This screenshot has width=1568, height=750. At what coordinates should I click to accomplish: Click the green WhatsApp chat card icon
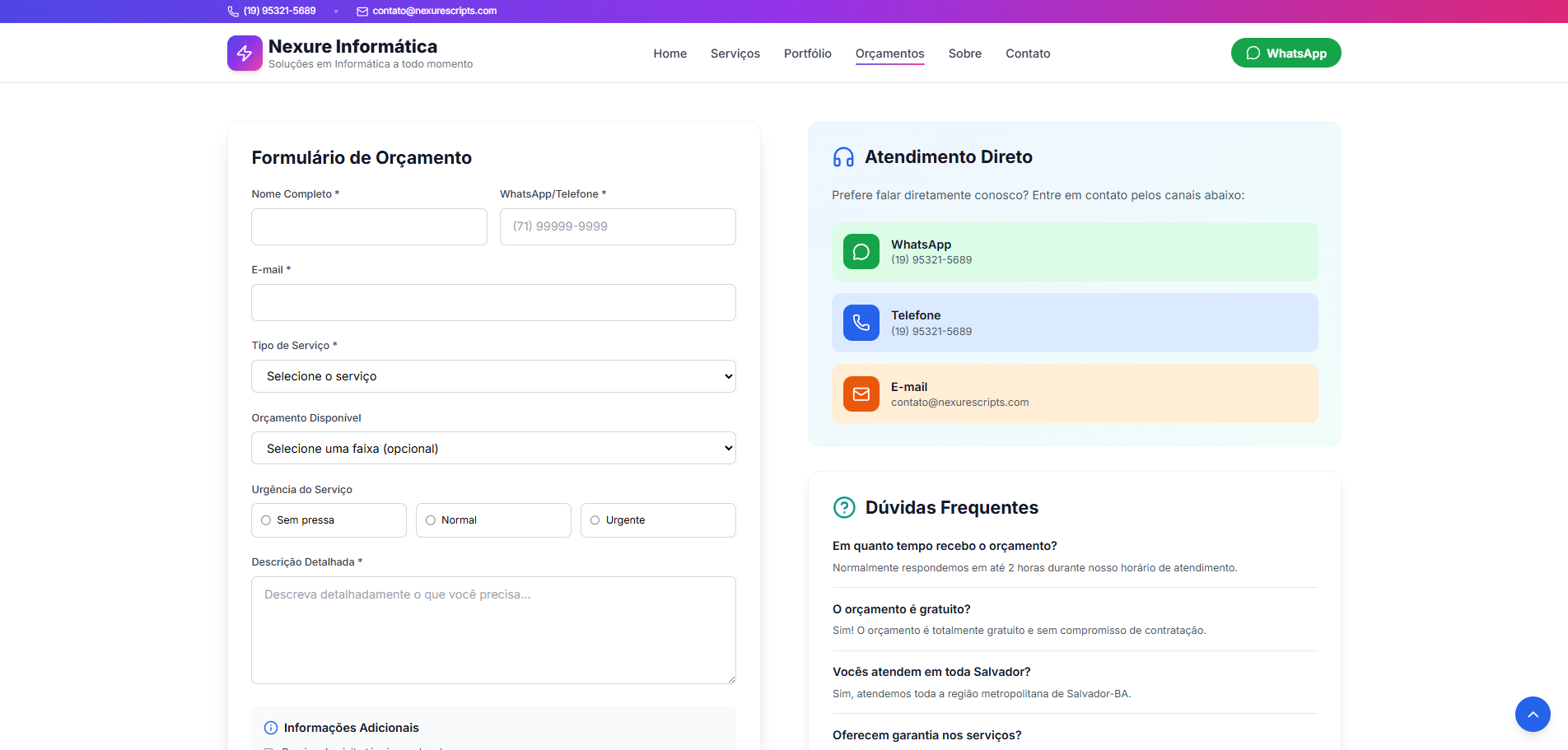pyautogui.click(x=861, y=252)
